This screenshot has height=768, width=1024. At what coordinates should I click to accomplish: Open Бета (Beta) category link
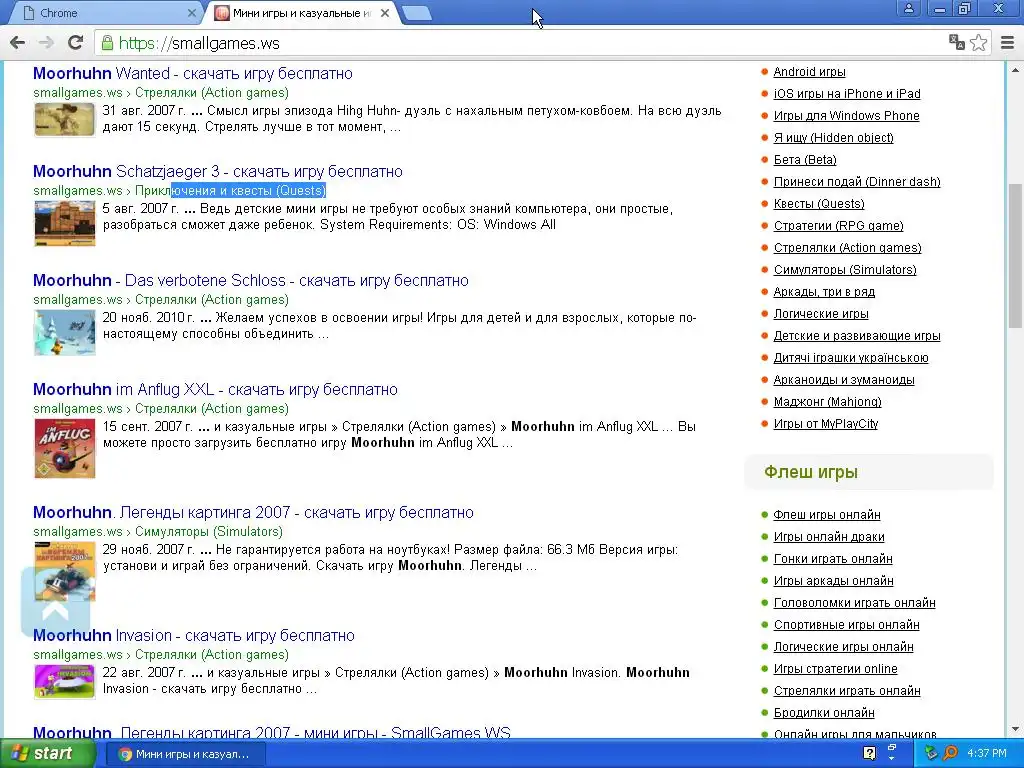tap(805, 159)
